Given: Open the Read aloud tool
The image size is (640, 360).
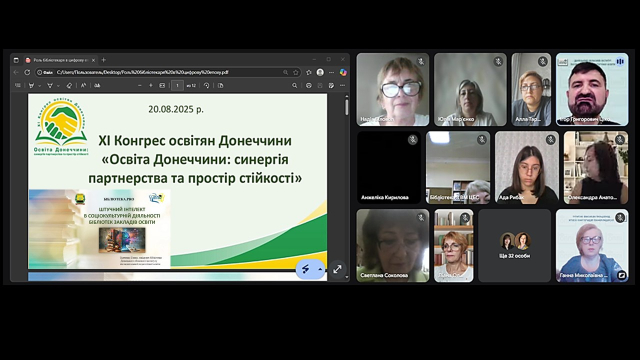Looking at the screenshot, I should (x=83, y=85).
